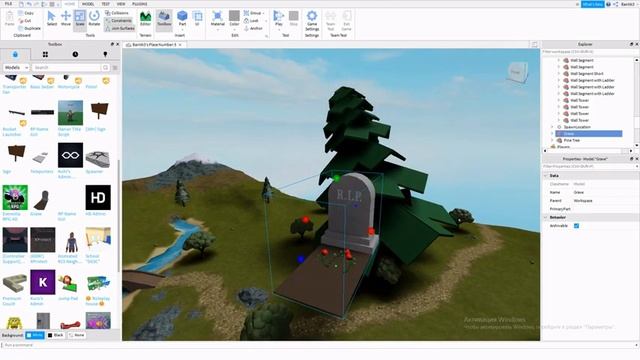Click the Run a command bar
The width and height of the screenshot is (640, 360).
318,345
